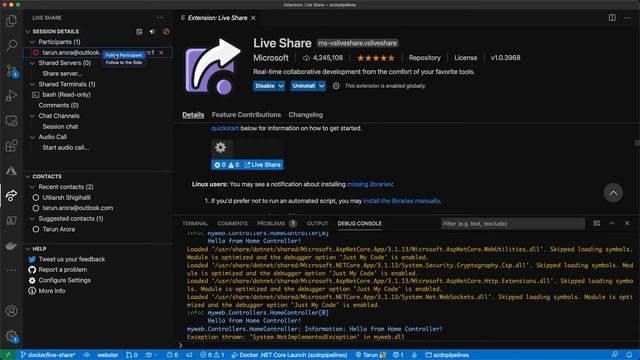Collapse the Help section
Screen dimensions: 640x360
click(28, 249)
